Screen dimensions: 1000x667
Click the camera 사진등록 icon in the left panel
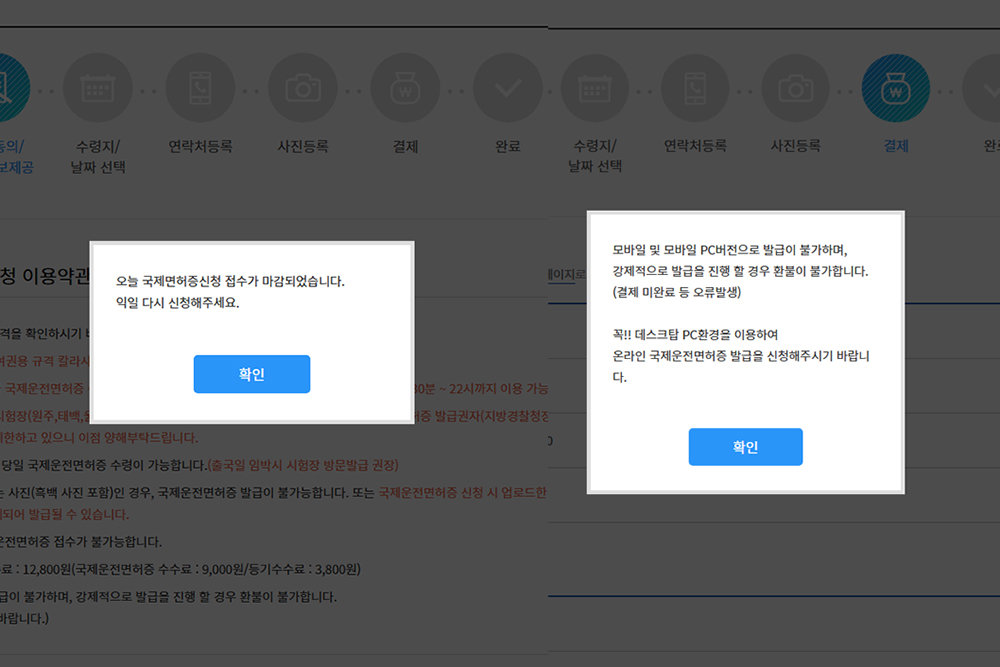[x=303, y=88]
